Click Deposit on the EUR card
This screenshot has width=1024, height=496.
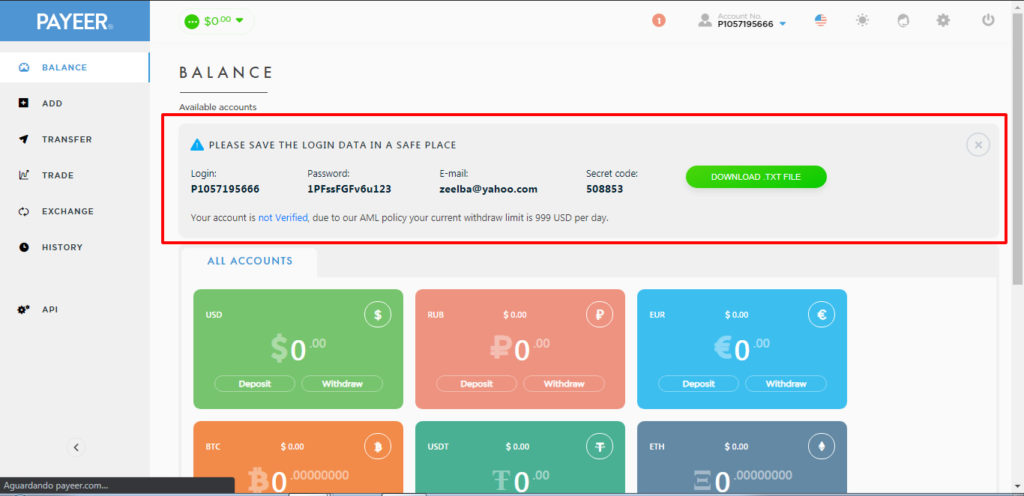[699, 384]
